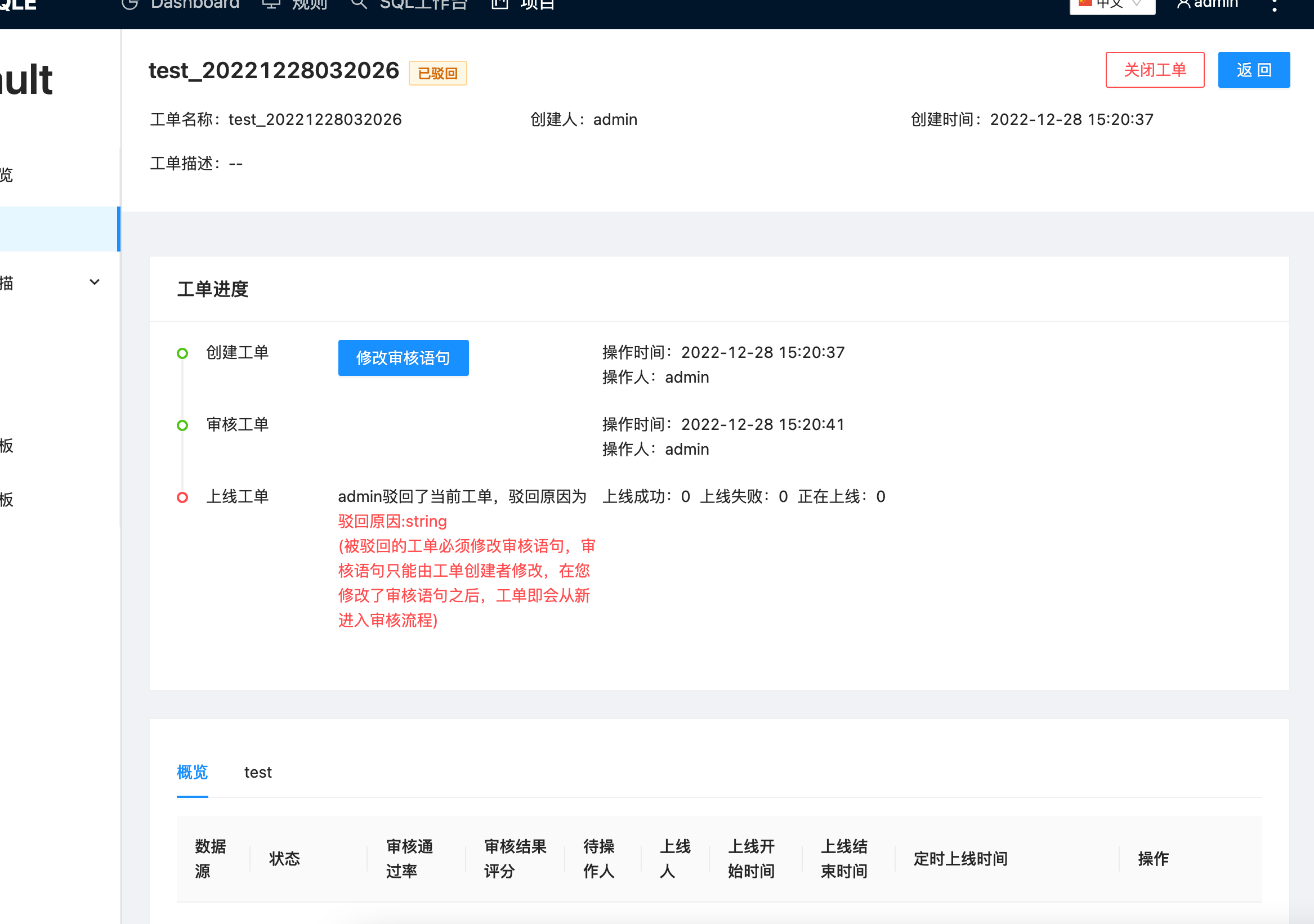Viewport: 1314px width, 924px height.
Task: Switch to the test tab
Action: click(257, 772)
